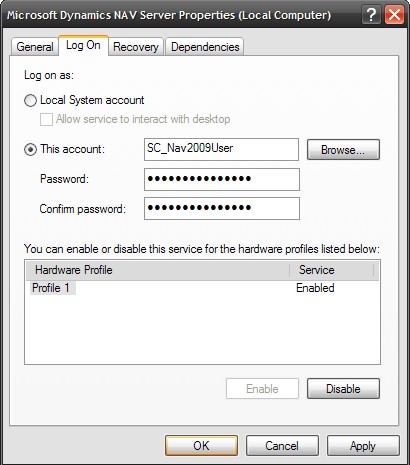Click into the Confirm password field
Screen dimensions: 410x465
click(x=222, y=208)
